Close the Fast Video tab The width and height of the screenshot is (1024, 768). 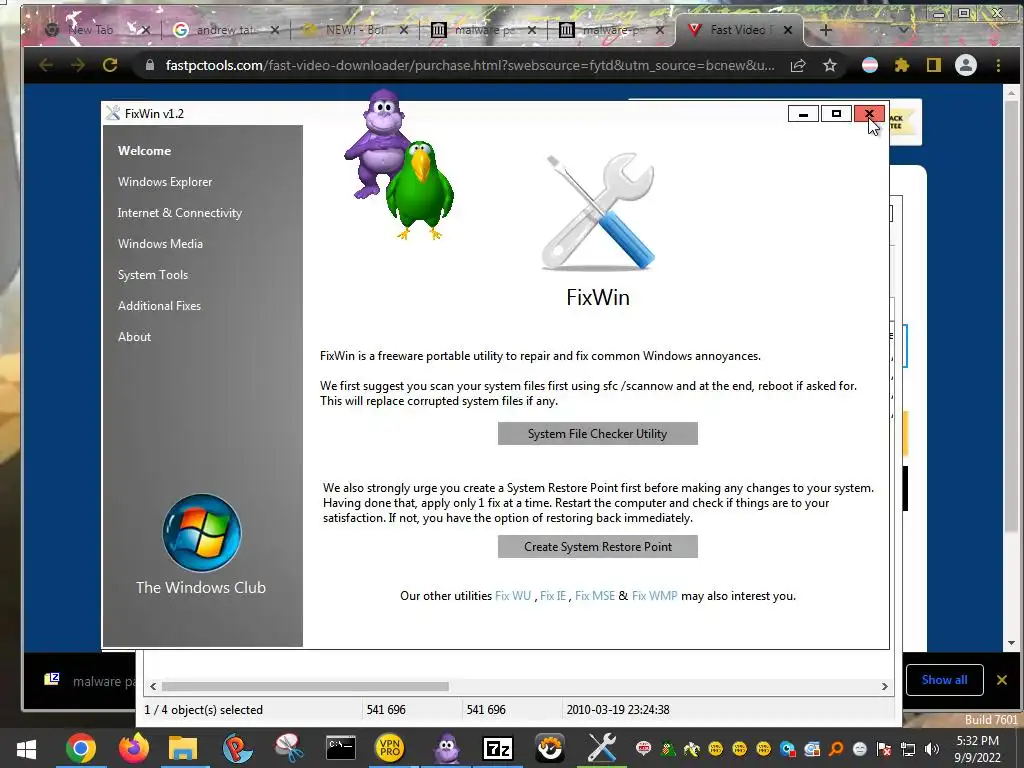click(788, 30)
